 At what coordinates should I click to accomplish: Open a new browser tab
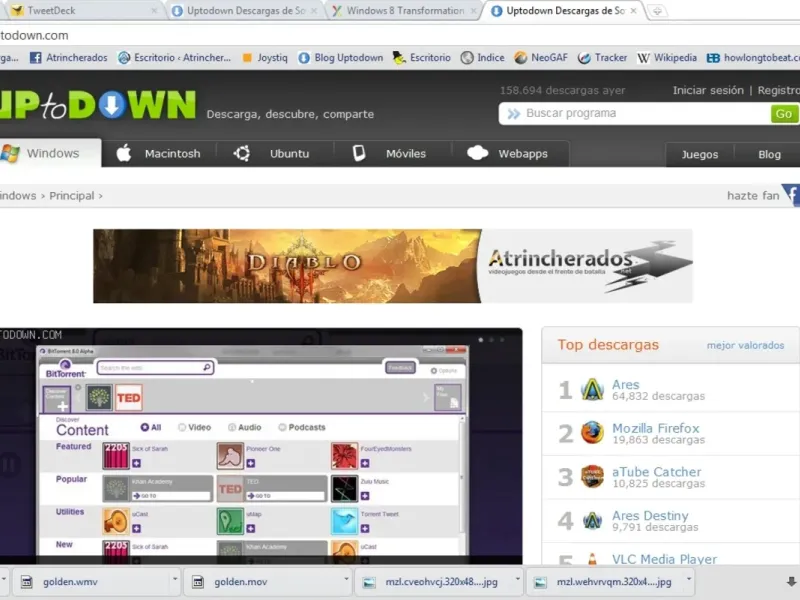657,11
